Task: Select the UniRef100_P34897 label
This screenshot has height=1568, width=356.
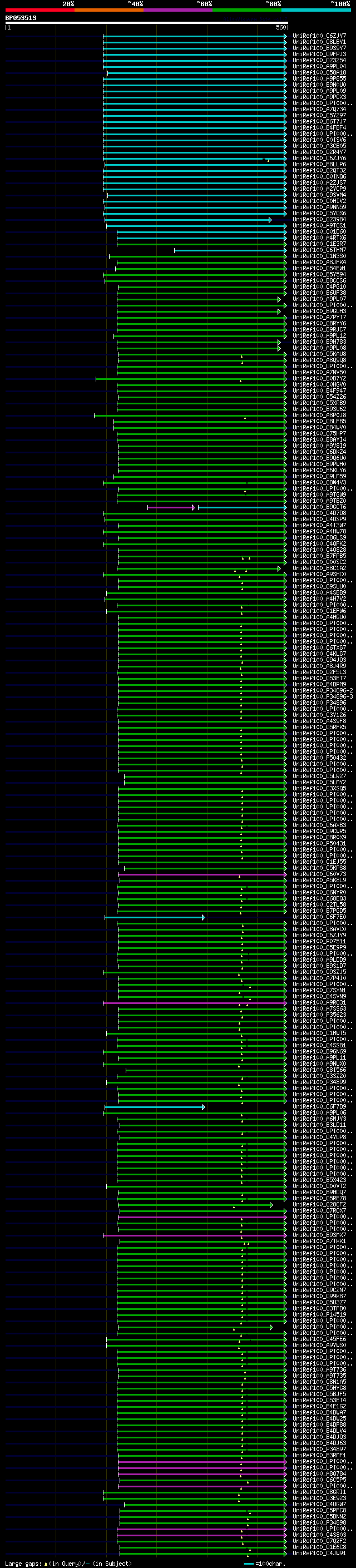Action: coord(319,1449)
